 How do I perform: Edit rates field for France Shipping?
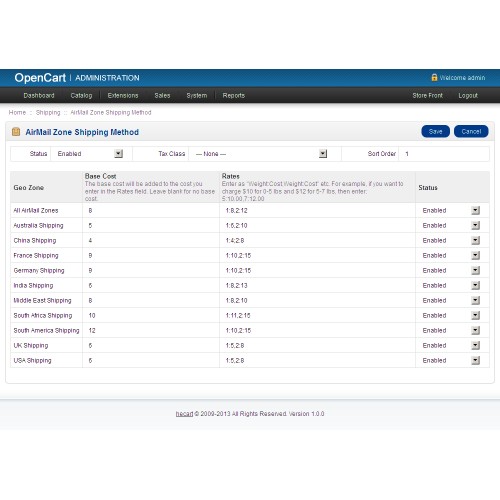click(x=317, y=255)
